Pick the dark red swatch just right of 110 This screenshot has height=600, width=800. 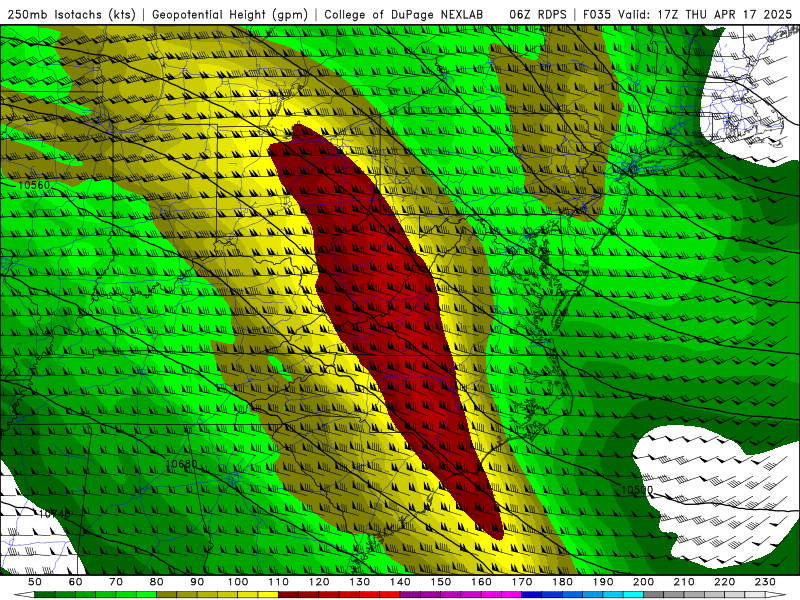pos(288,595)
